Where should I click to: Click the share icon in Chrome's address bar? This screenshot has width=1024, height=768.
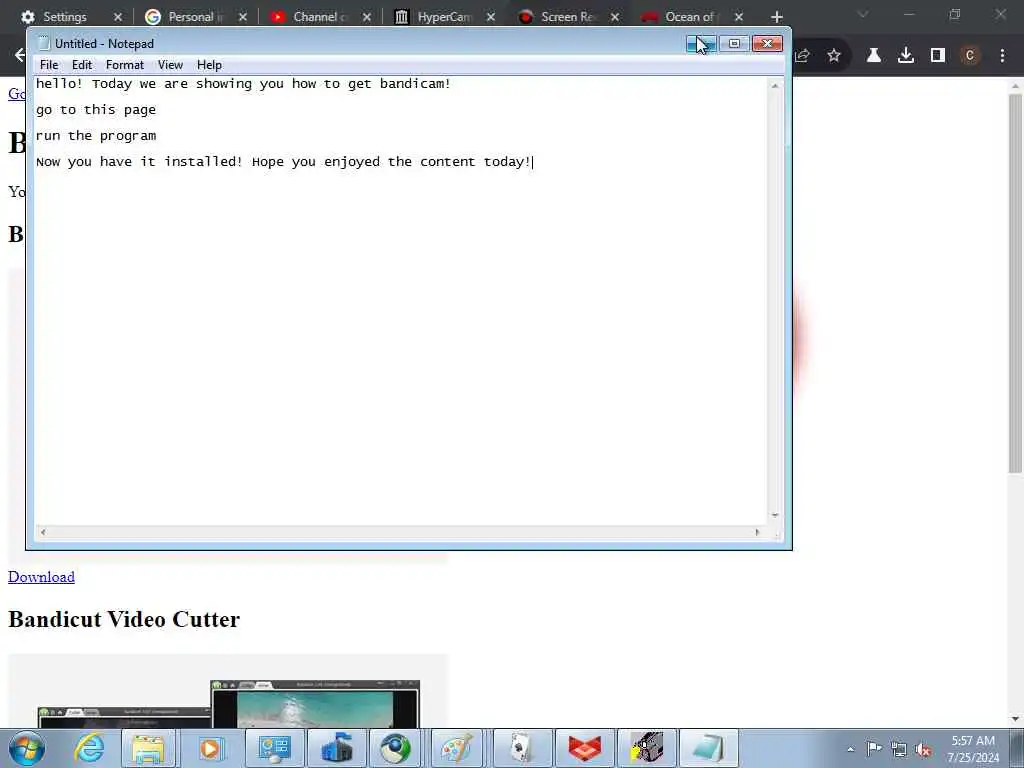pos(803,56)
